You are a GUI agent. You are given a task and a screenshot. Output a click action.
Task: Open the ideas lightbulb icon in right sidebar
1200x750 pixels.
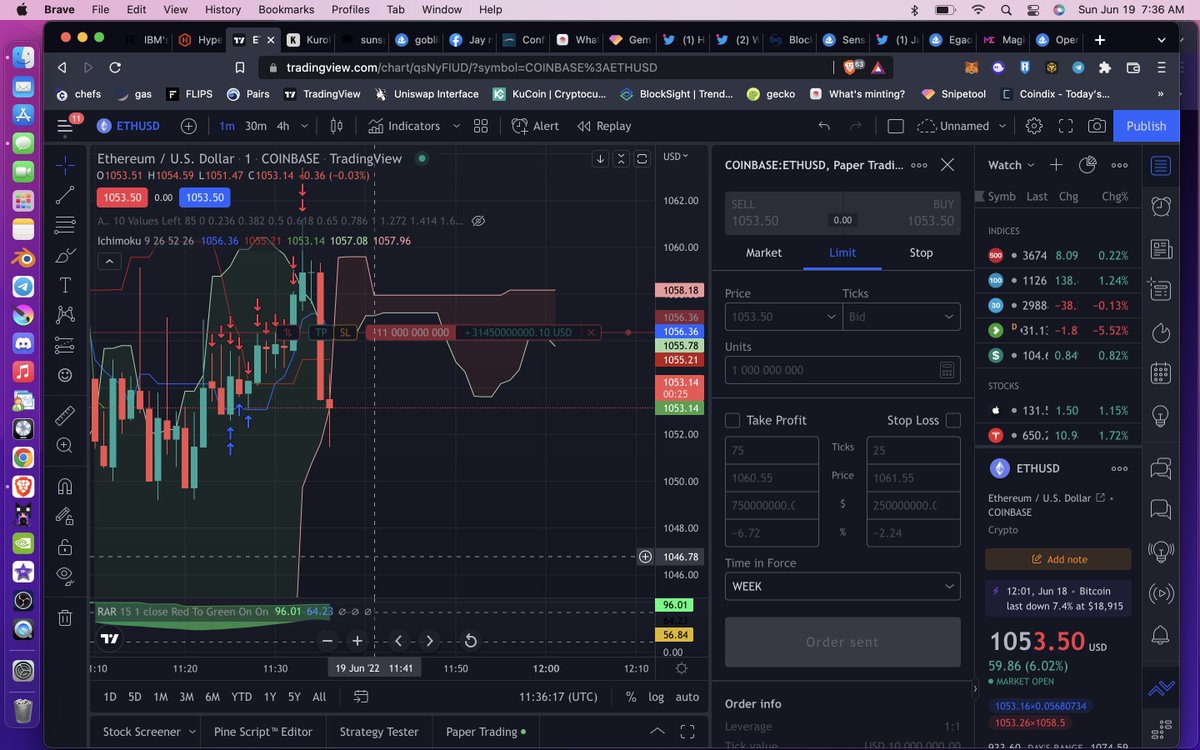point(1161,415)
